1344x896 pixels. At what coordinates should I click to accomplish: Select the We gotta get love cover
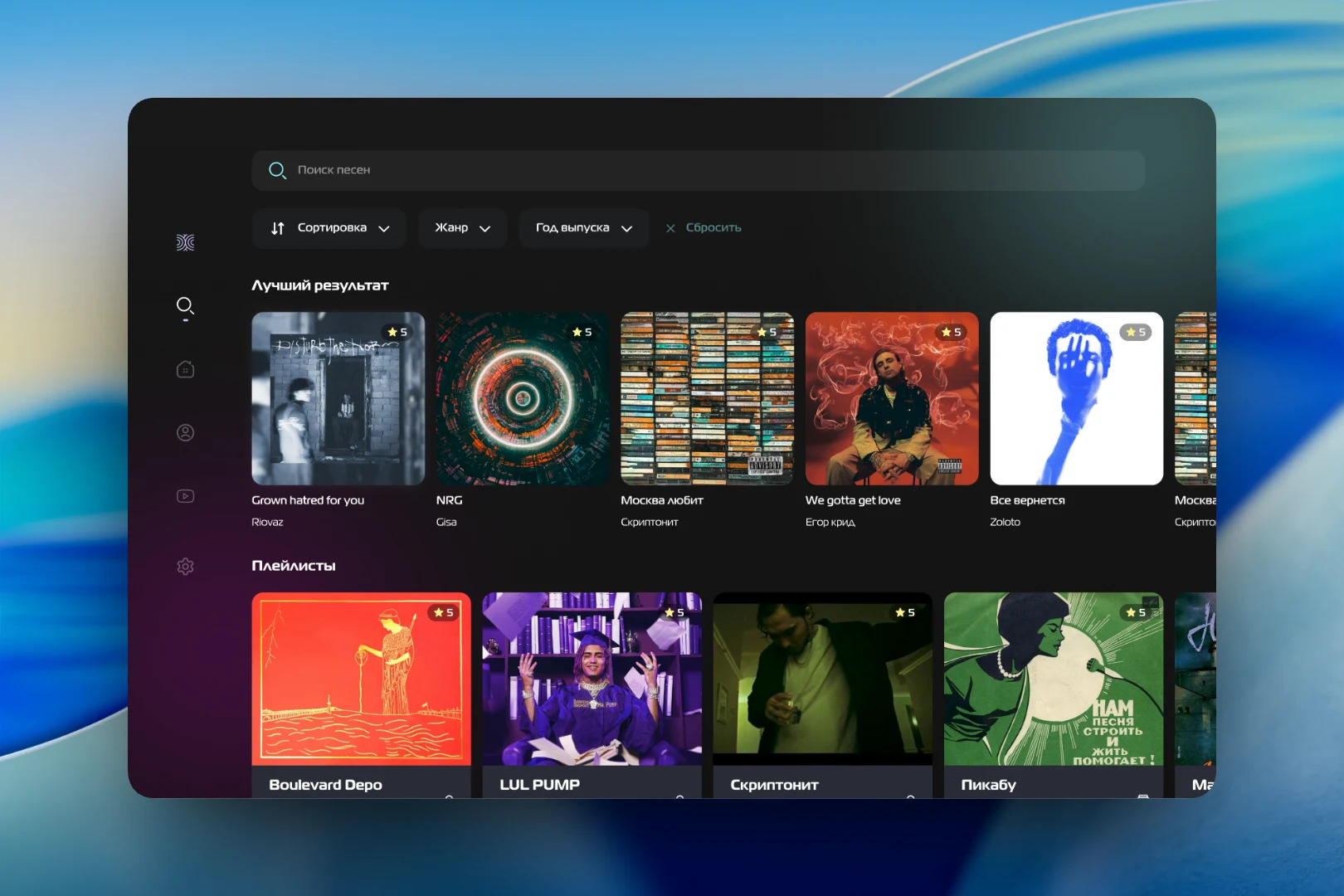(x=892, y=398)
